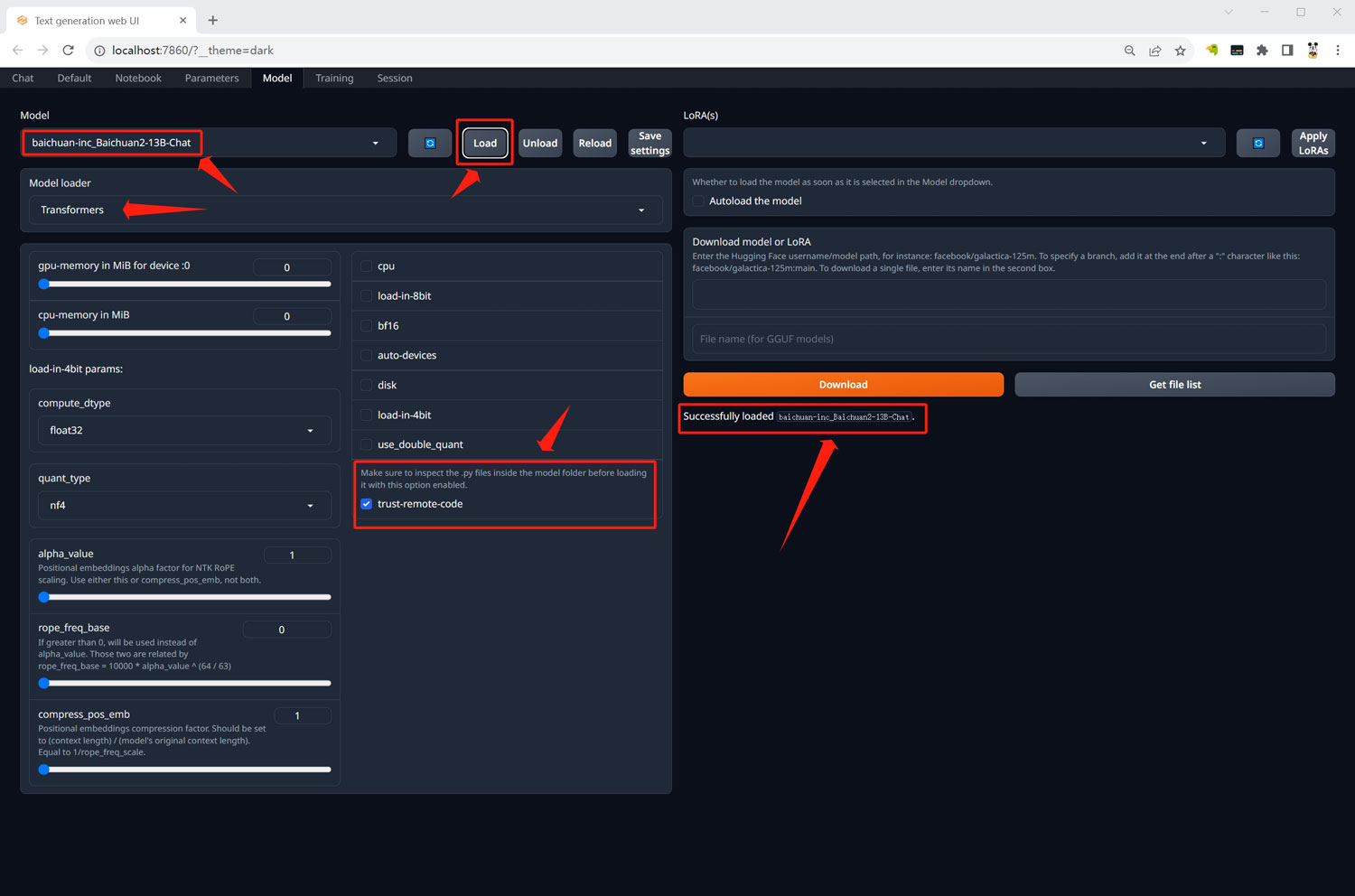Tick the disk checkbox

tap(366, 386)
